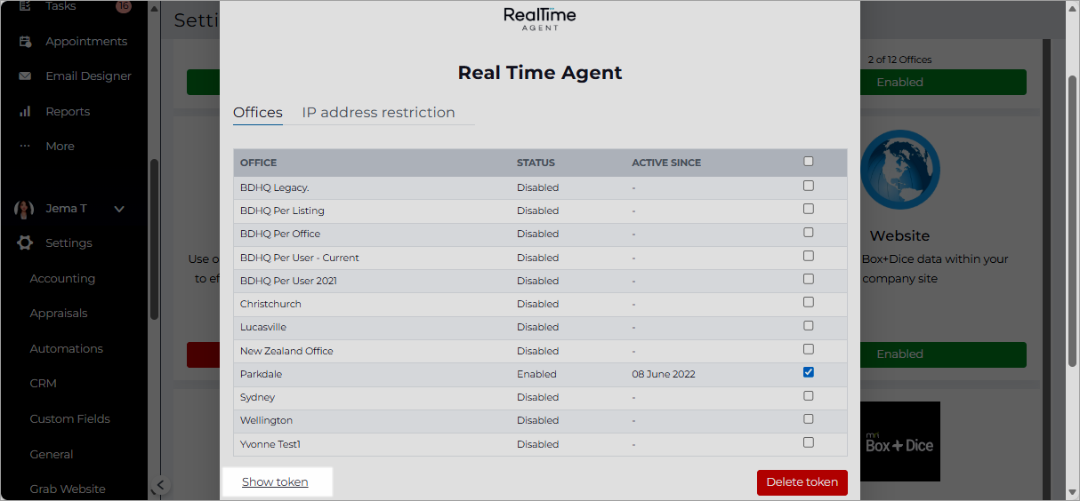The height and width of the screenshot is (501, 1080).
Task: Open Appraisals settings in sidebar
Action: 59,314
